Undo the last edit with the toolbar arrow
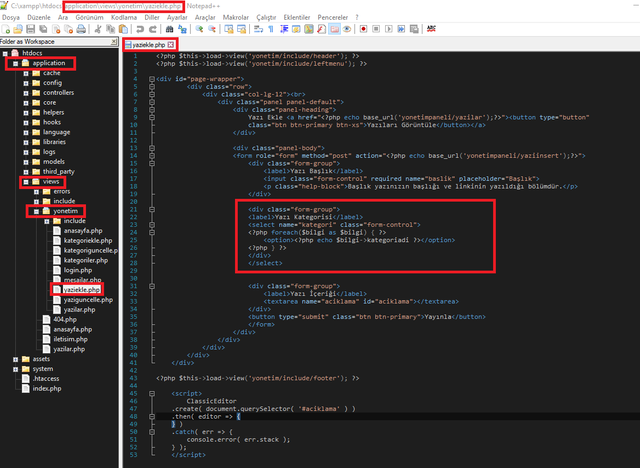Screen dimensions: 640x468 (x=140, y=29)
